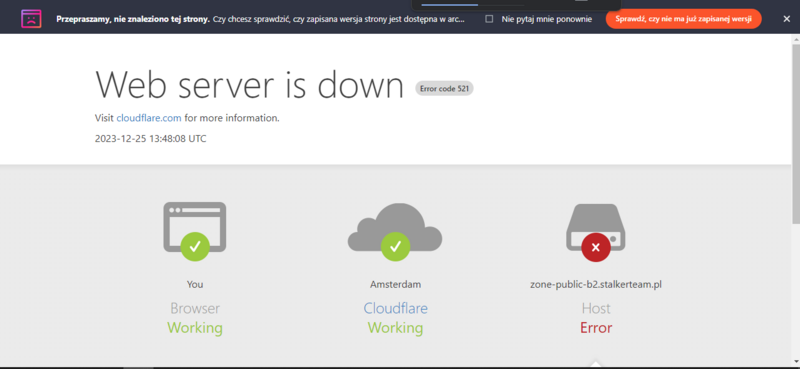The width and height of the screenshot is (800, 369).
Task: Click the page's vertical scrollbar
Action: pos(796,133)
